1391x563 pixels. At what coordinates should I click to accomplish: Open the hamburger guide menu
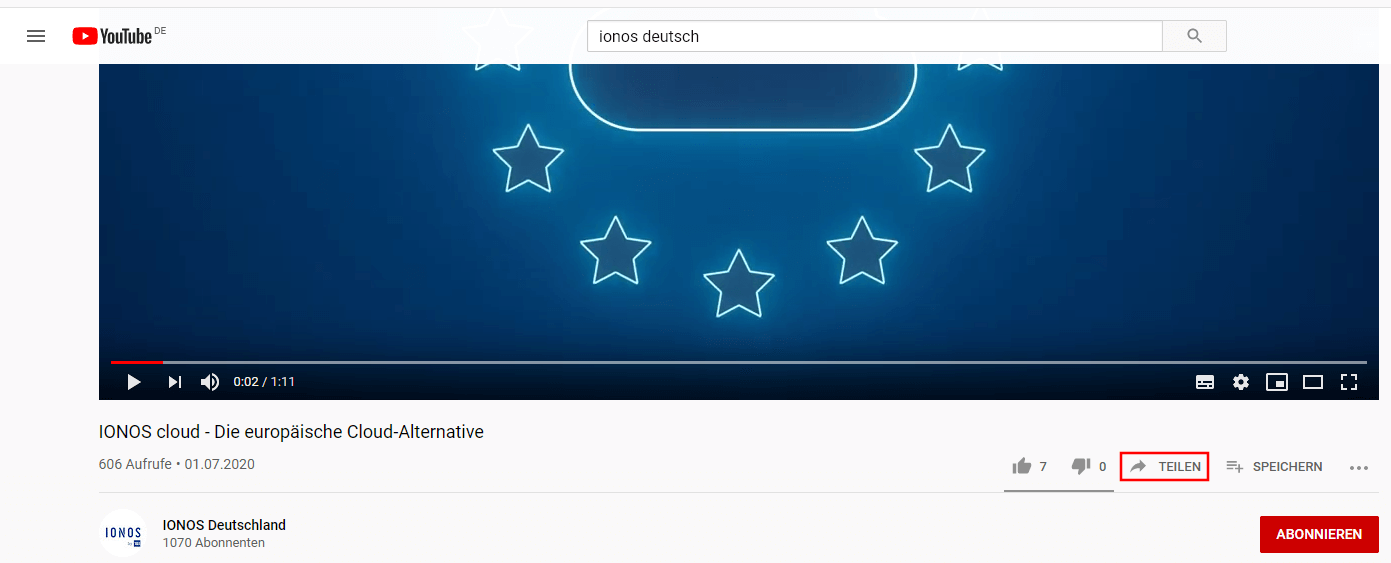point(36,36)
